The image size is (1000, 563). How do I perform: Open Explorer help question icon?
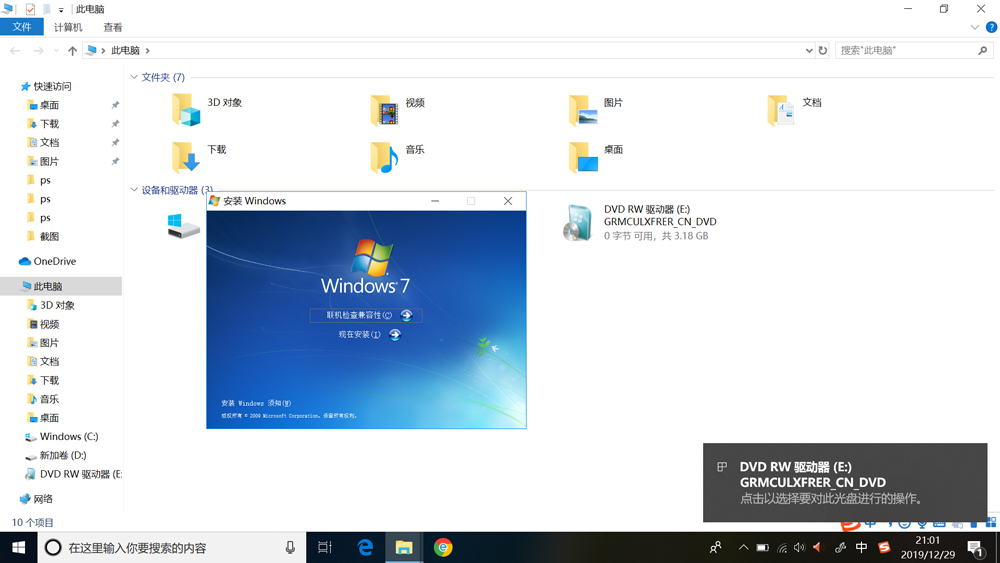[991, 27]
